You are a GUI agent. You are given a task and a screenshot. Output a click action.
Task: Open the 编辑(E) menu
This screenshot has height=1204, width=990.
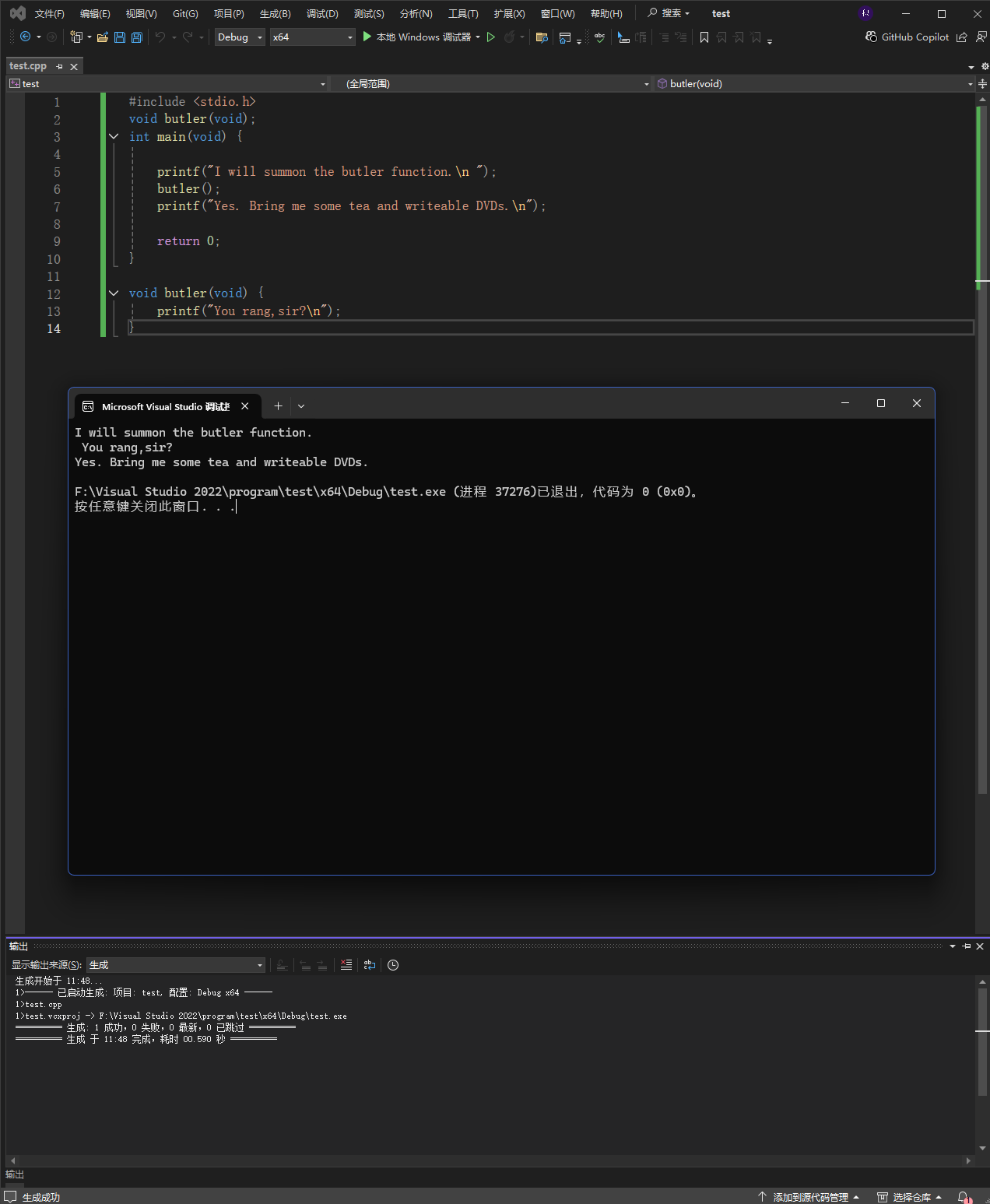[95, 13]
